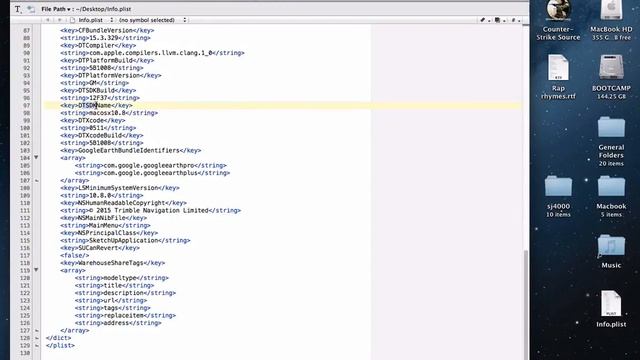The width and height of the screenshot is (640, 360).
Task: Click the fold end marker at line 129
Action: (x=36, y=345)
